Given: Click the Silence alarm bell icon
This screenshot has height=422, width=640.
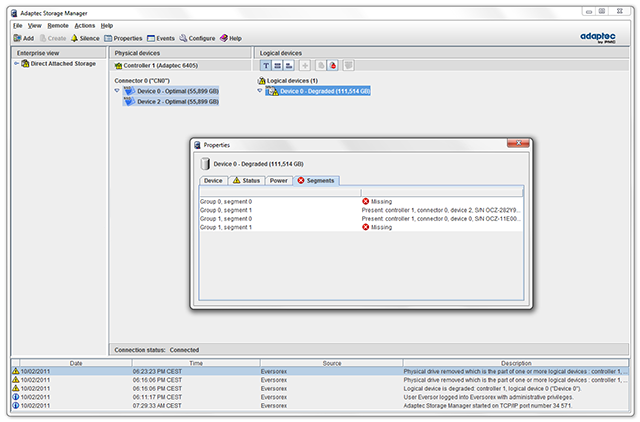Looking at the screenshot, I should (x=74, y=38).
